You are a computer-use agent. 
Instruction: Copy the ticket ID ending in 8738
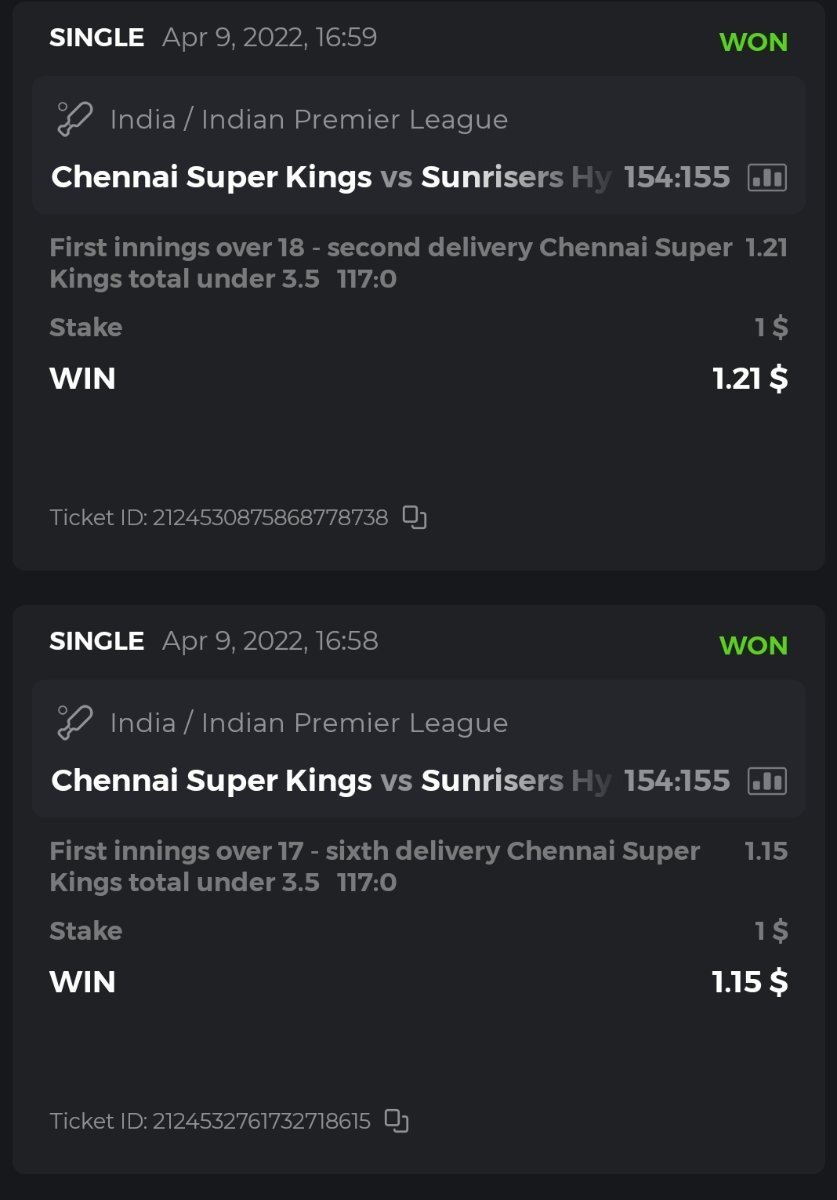point(414,517)
